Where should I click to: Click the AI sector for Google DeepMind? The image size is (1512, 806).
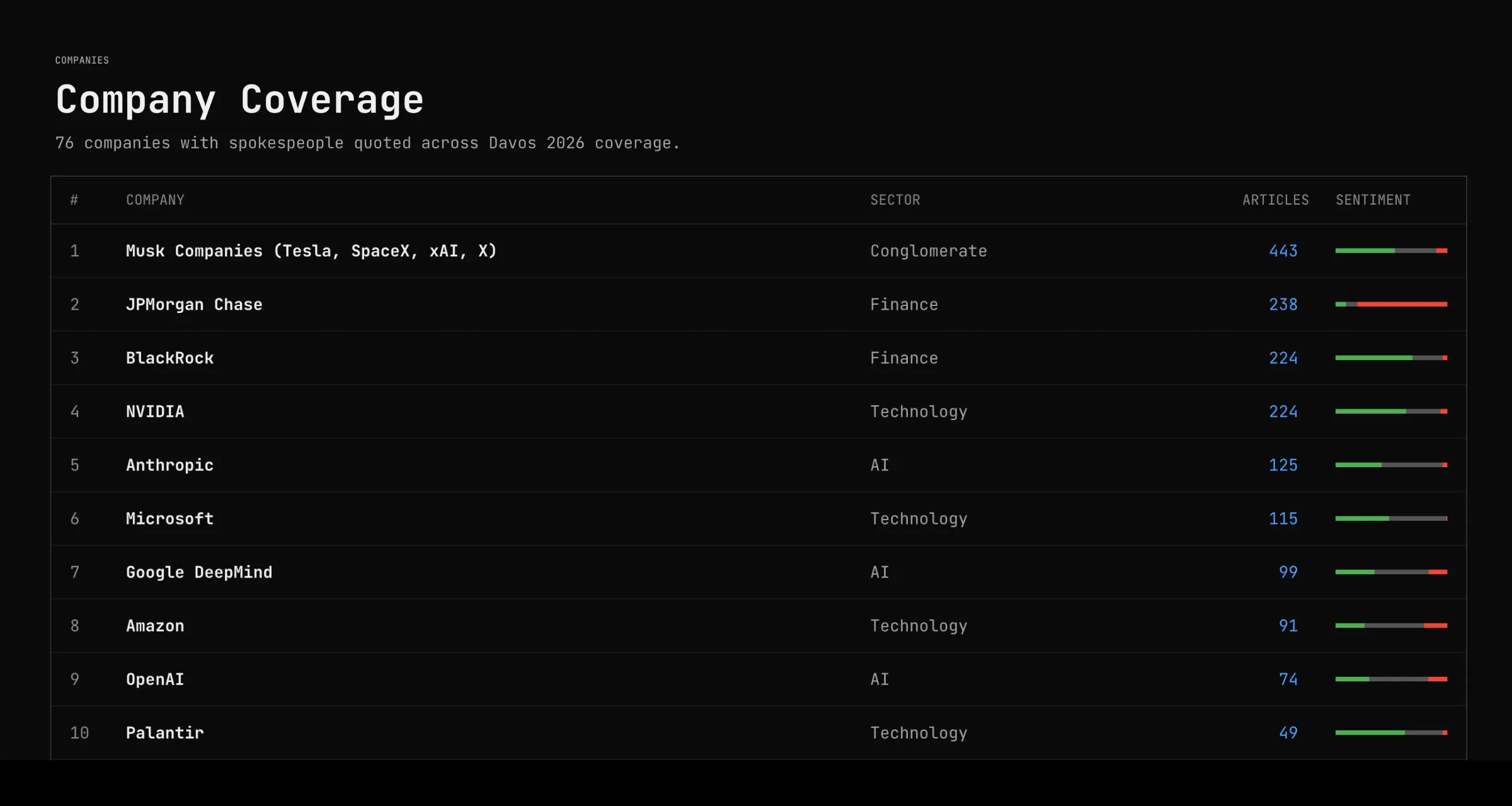click(879, 572)
